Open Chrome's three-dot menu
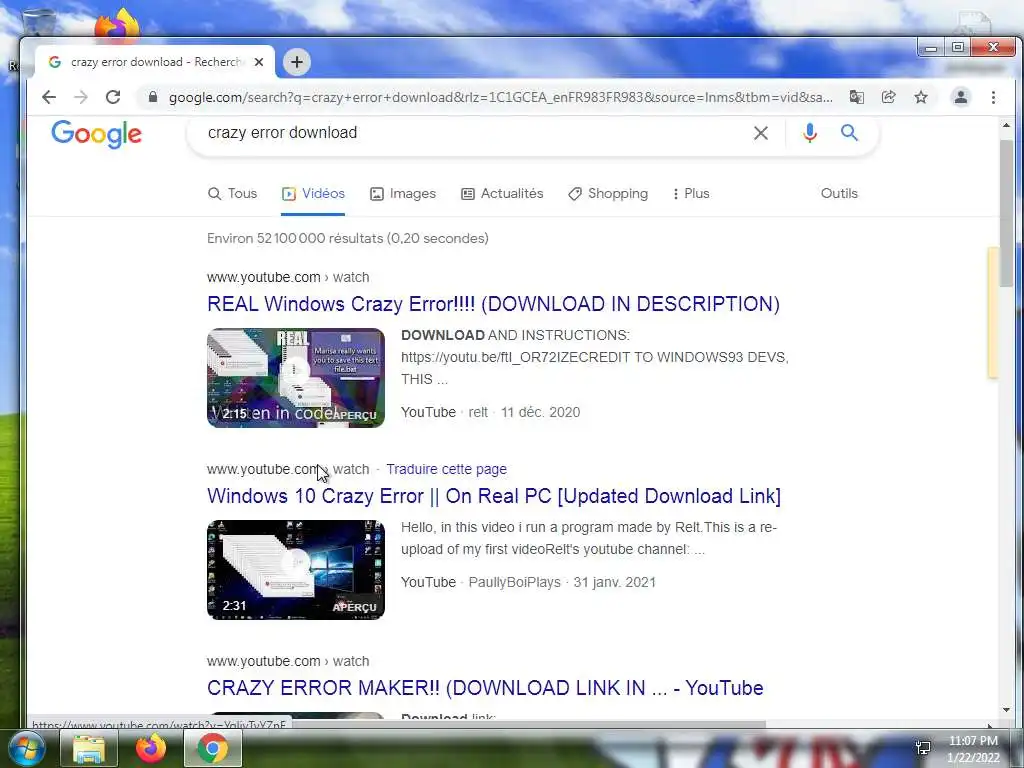Viewport: 1024px width, 768px height. (x=993, y=97)
